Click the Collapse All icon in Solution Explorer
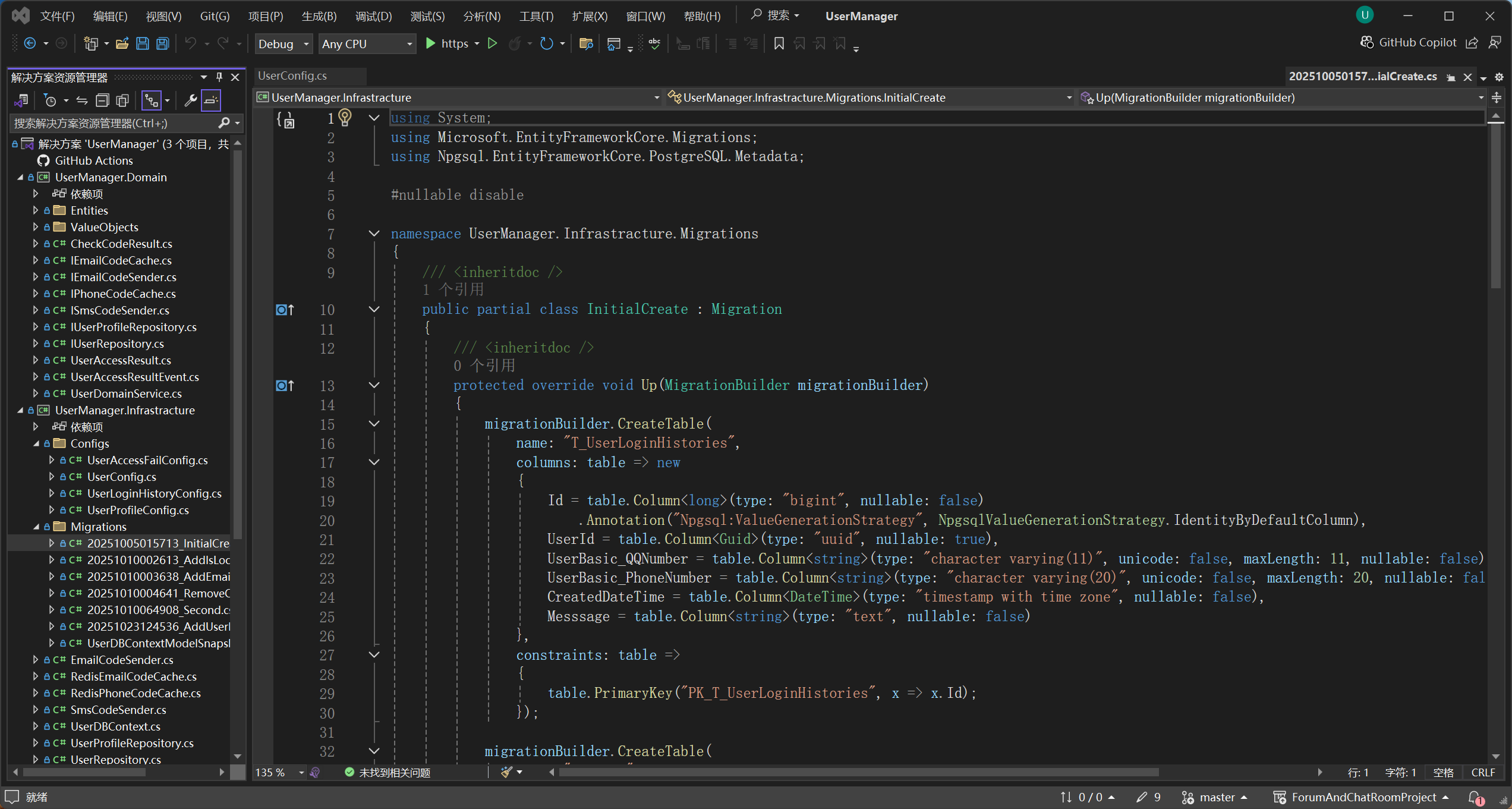Viewport: 1512px width, 809px height. coord(102,100)
